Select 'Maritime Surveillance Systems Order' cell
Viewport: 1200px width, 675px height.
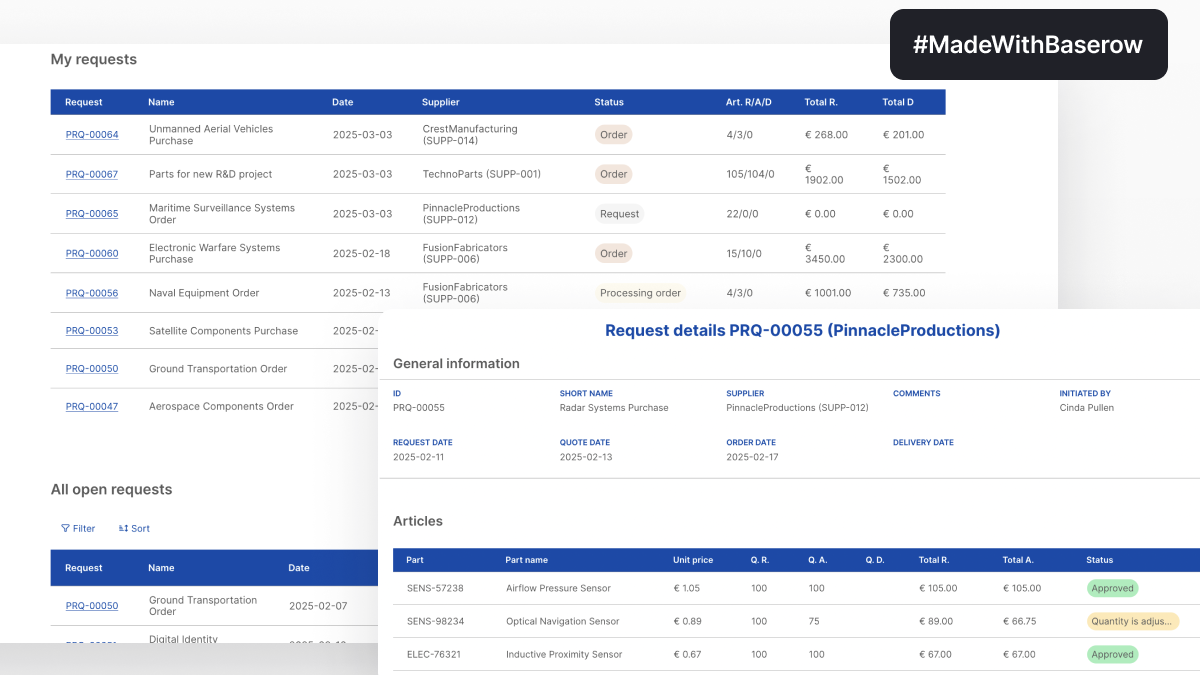tap(222, 214)
